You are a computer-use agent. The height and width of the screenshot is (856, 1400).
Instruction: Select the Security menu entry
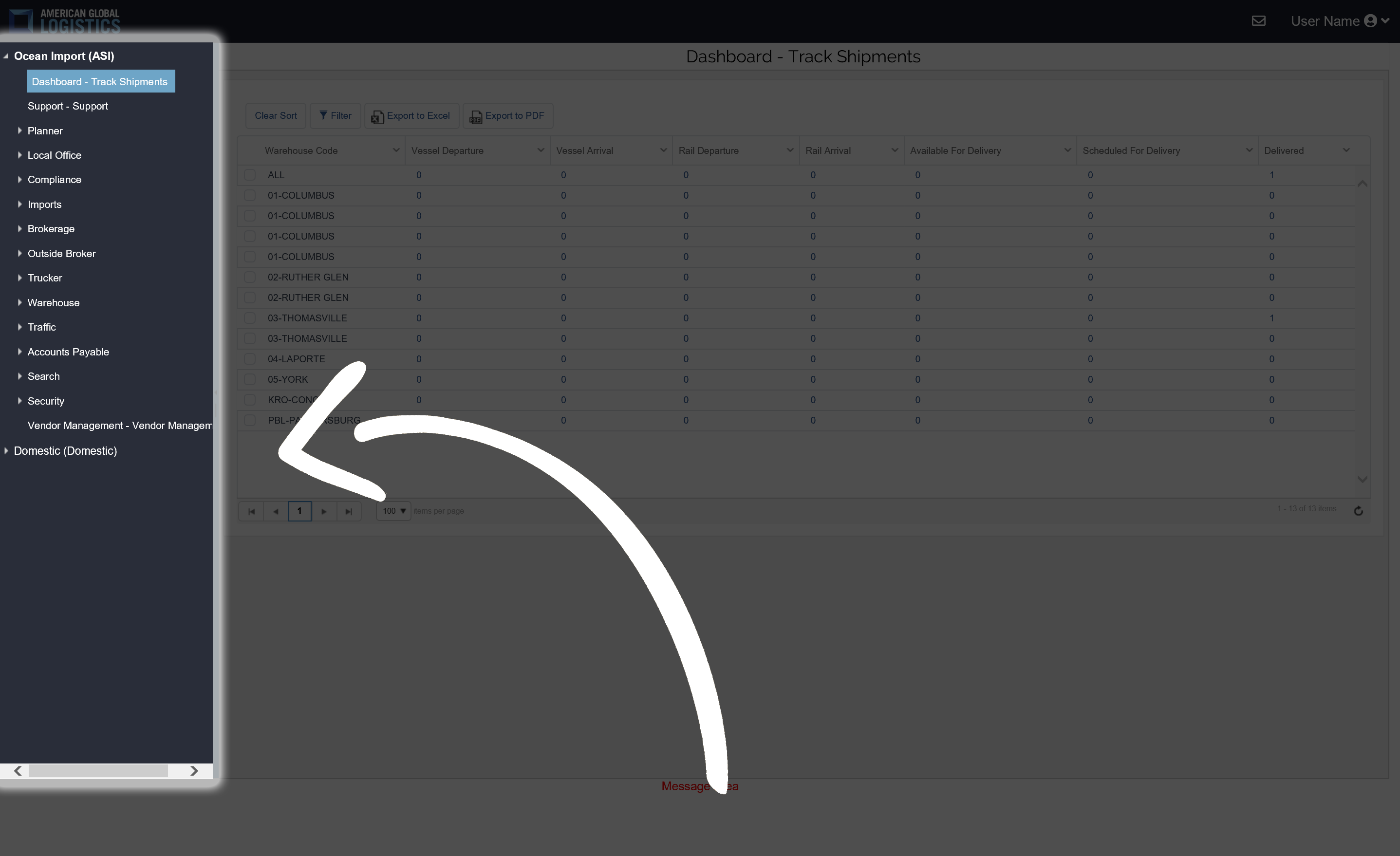click(x=45, y=401)
